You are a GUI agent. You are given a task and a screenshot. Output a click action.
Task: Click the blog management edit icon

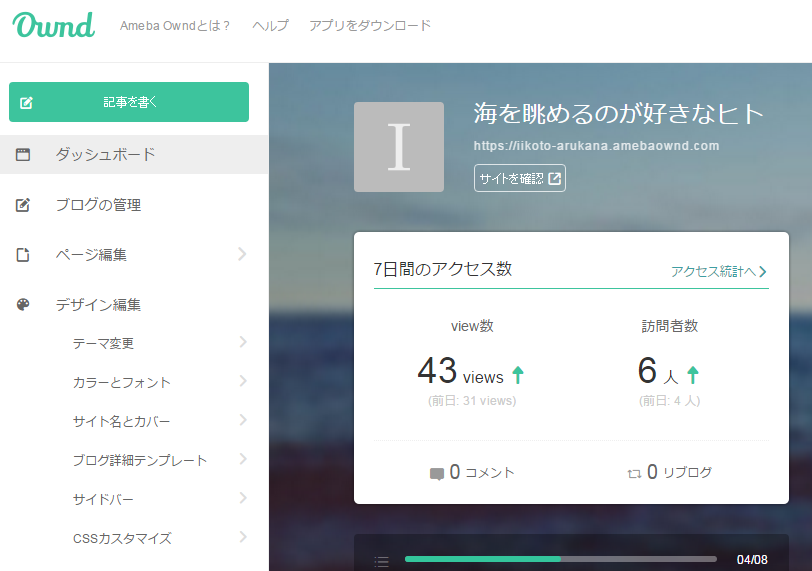click(x=23, y=204)
